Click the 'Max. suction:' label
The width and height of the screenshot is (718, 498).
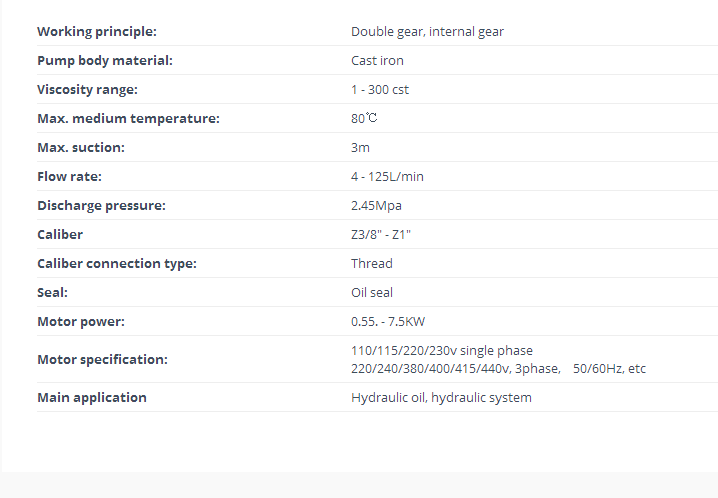81,147
